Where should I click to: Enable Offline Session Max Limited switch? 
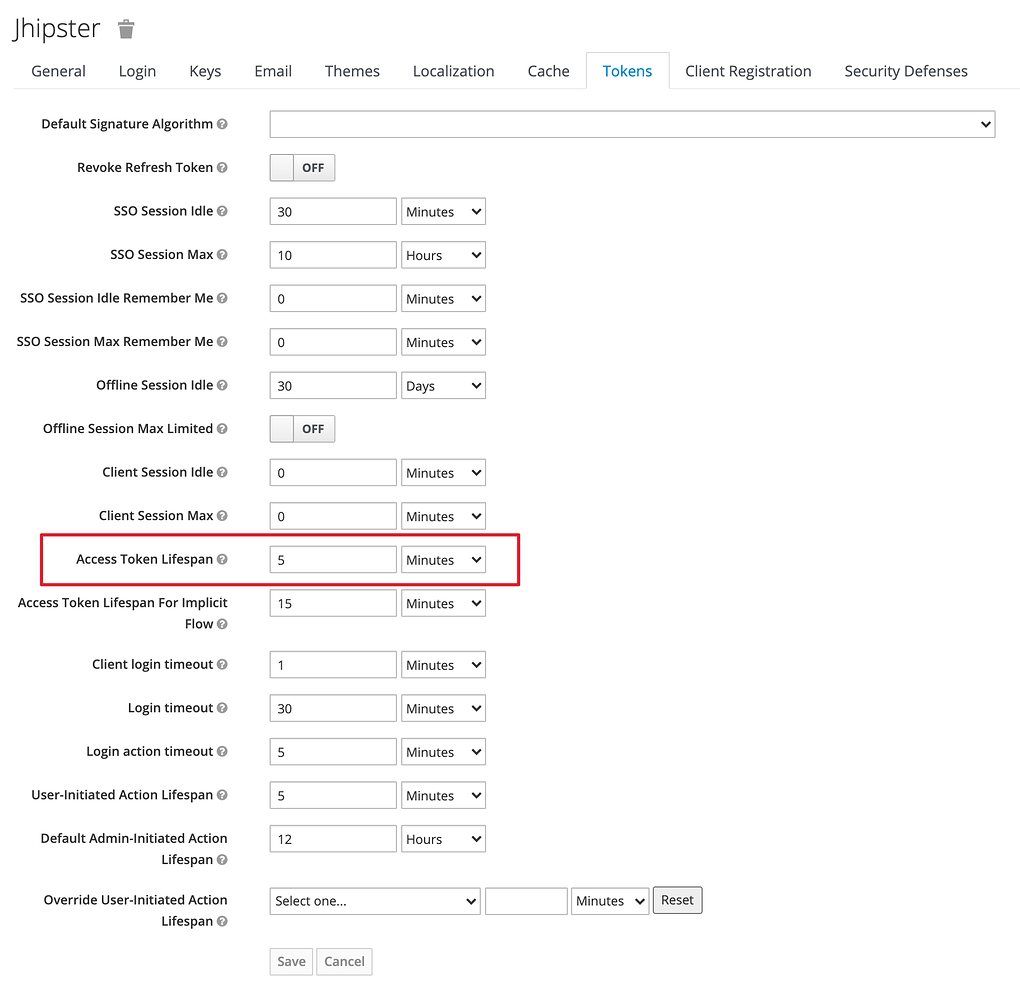(x=302, y=429)
